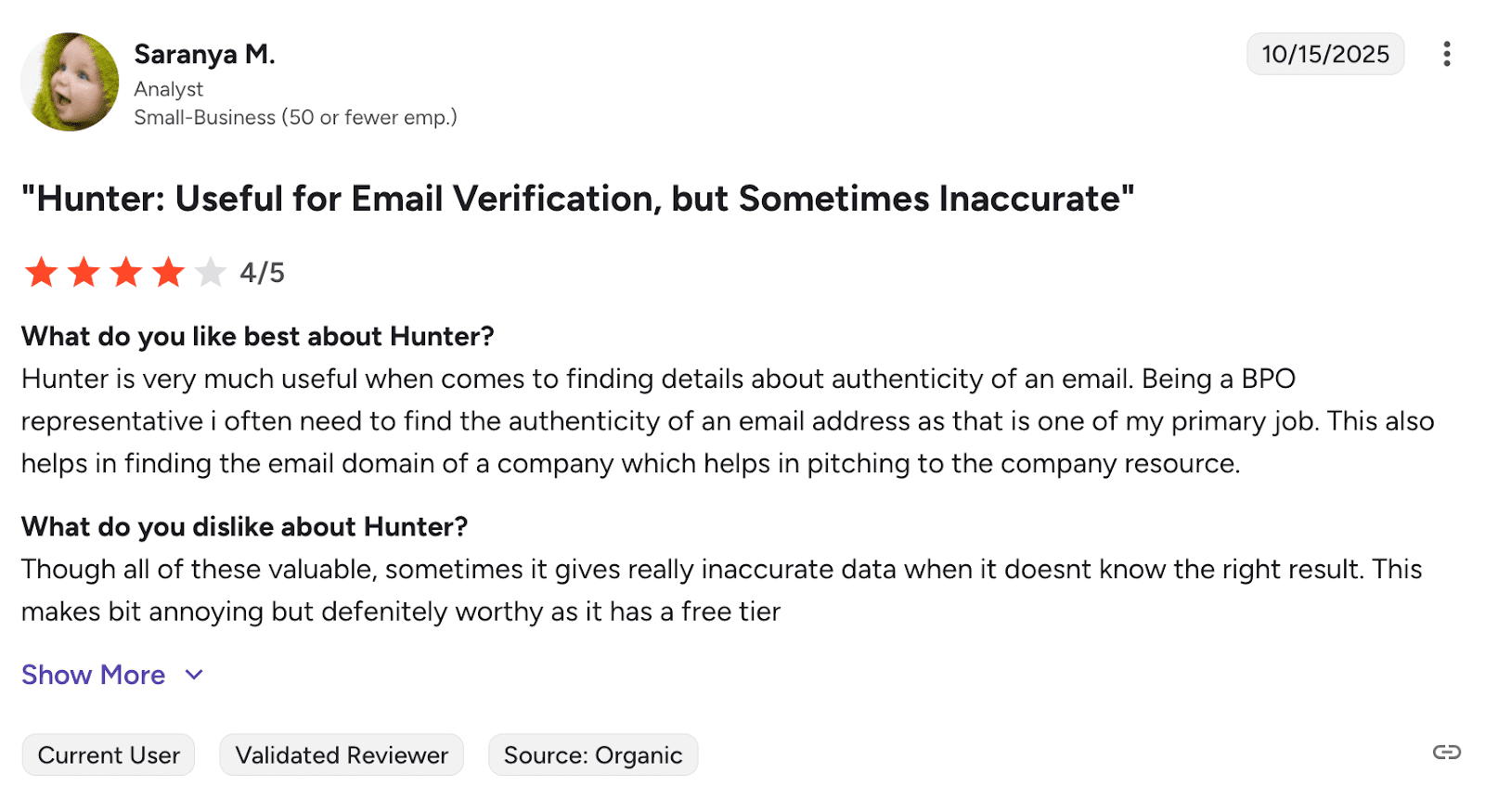Click the "What do you dislike" heading

(244, 526)
